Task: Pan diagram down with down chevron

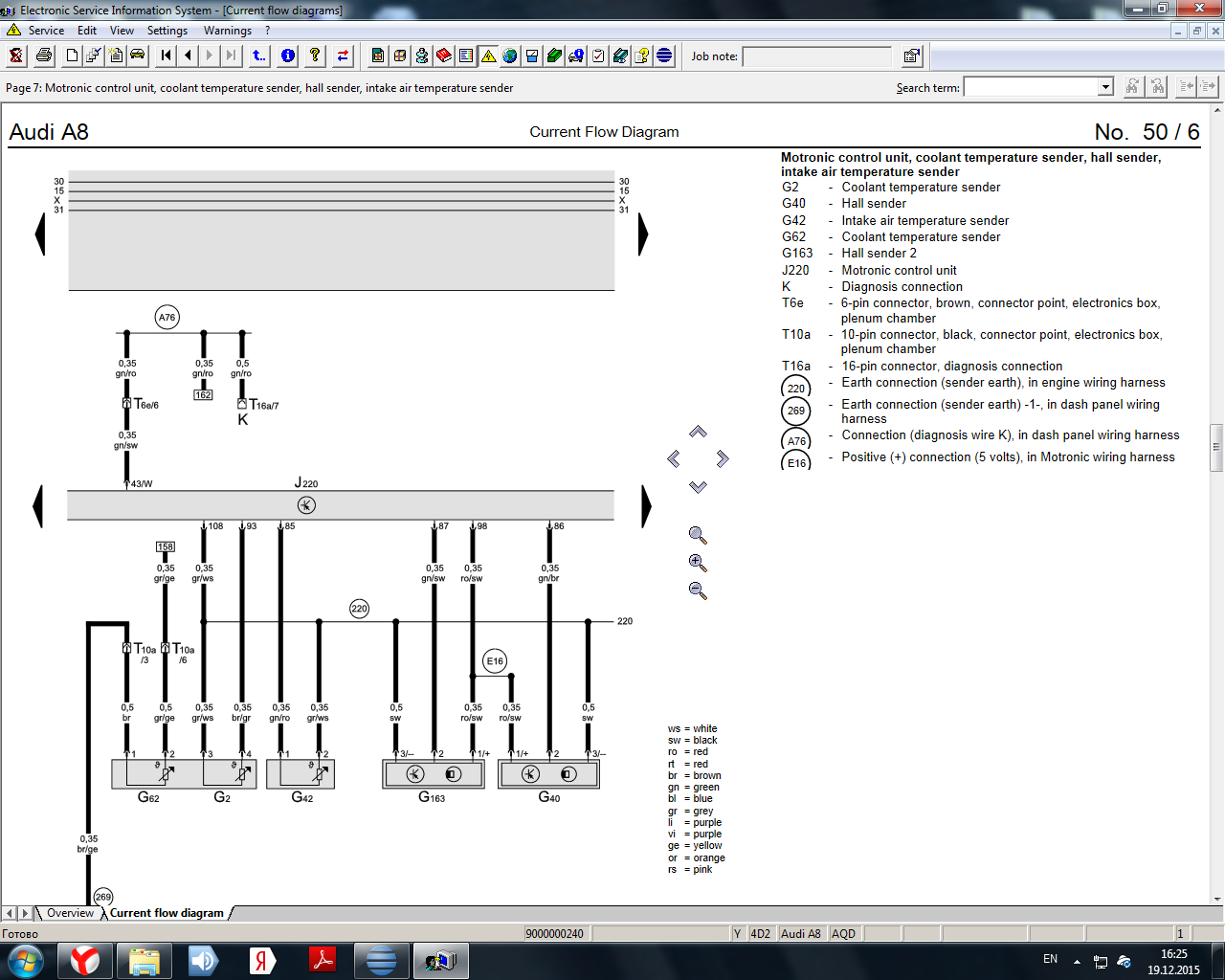Action: [698, 487]
